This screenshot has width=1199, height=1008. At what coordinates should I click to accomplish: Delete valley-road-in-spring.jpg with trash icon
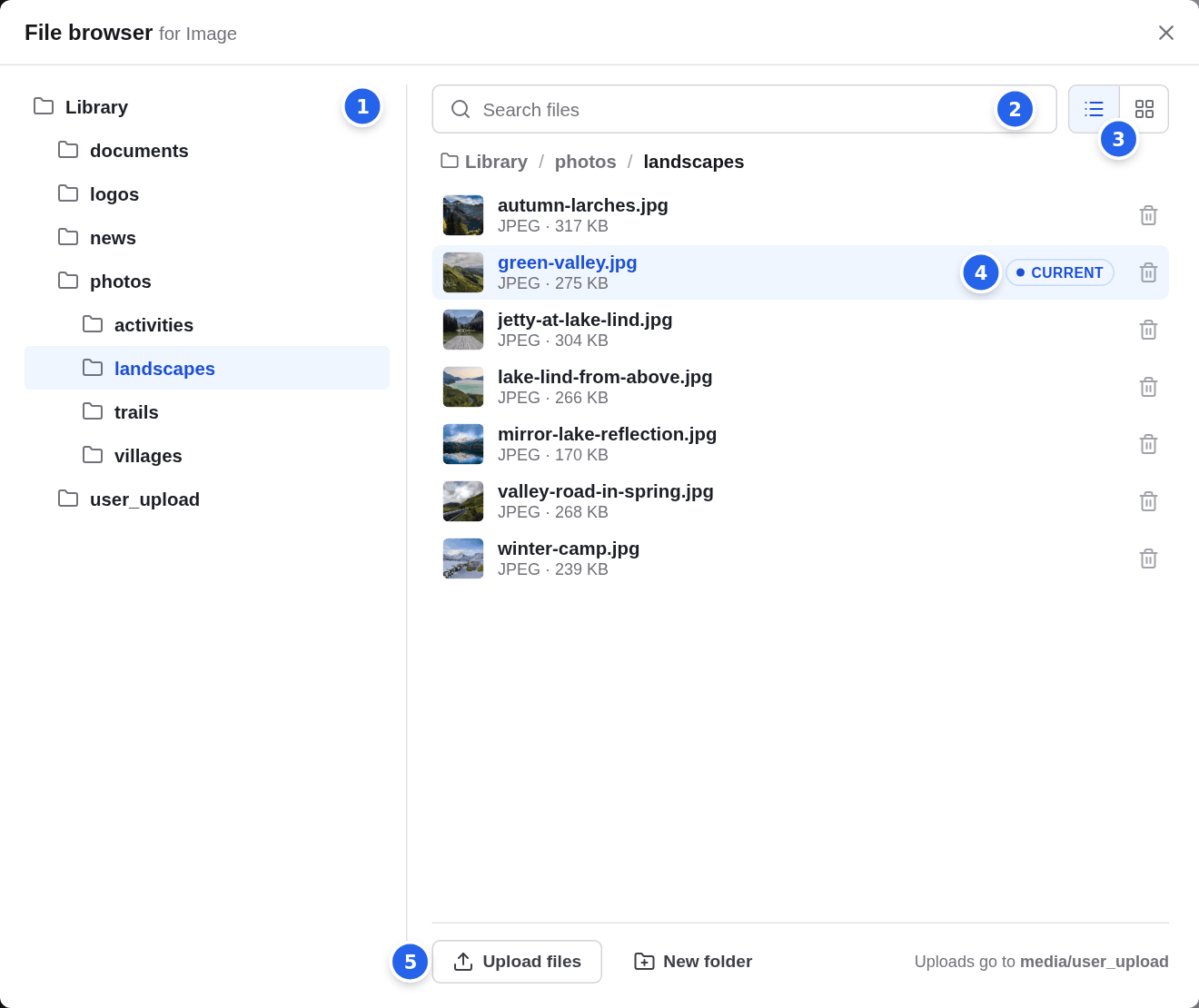tap(1148, 501)
